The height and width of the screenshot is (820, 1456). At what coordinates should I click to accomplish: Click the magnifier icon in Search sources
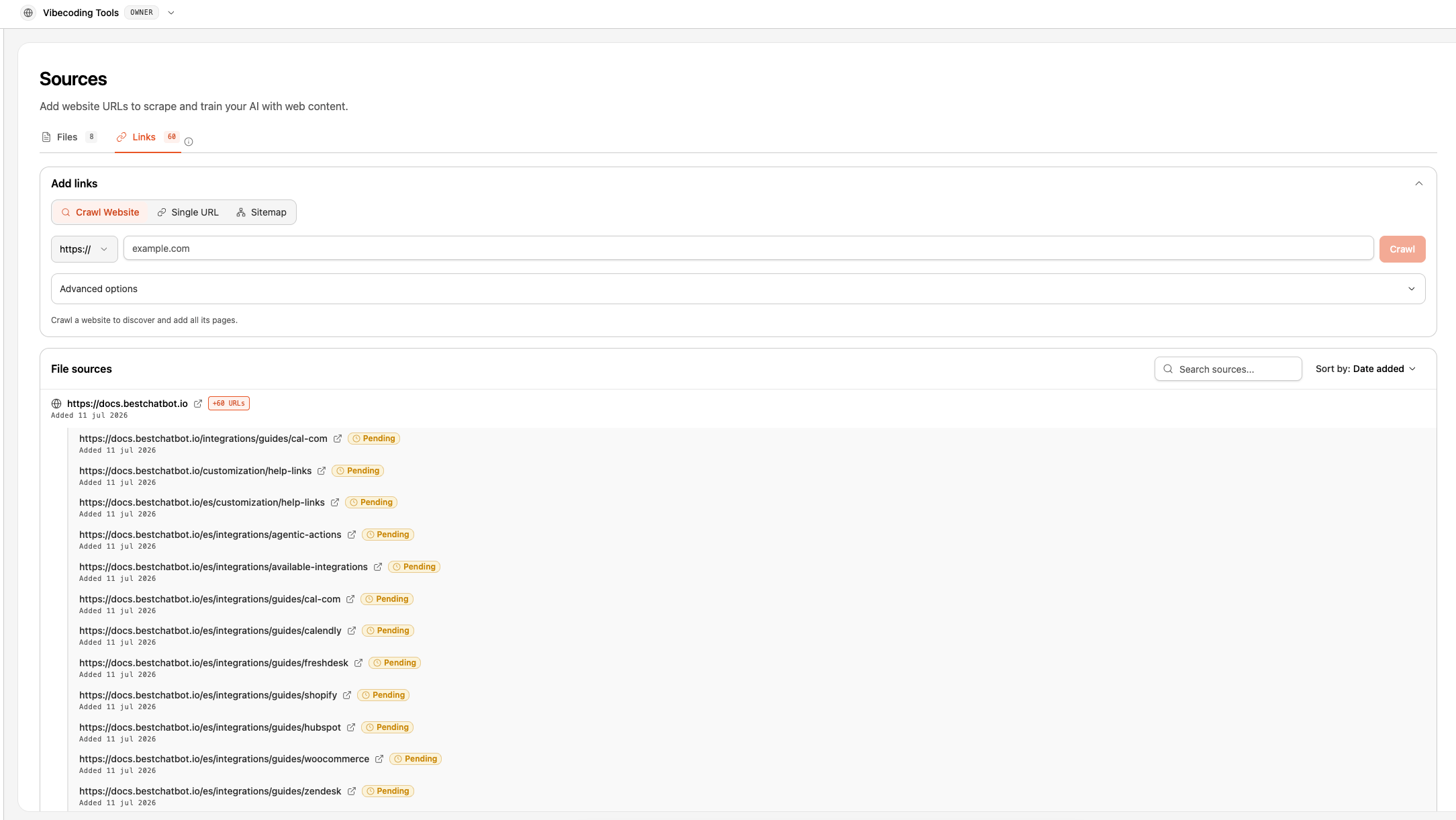pos(1168,369)
